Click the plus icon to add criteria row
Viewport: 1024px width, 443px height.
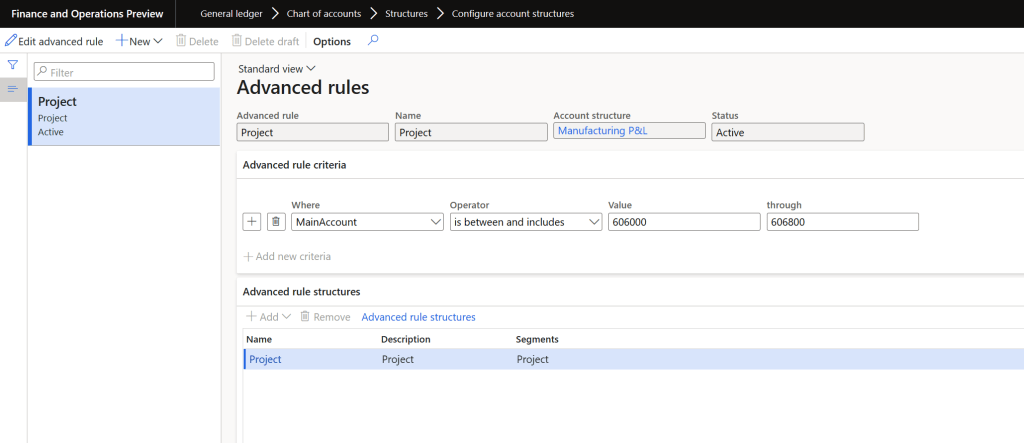coord(253,222)
